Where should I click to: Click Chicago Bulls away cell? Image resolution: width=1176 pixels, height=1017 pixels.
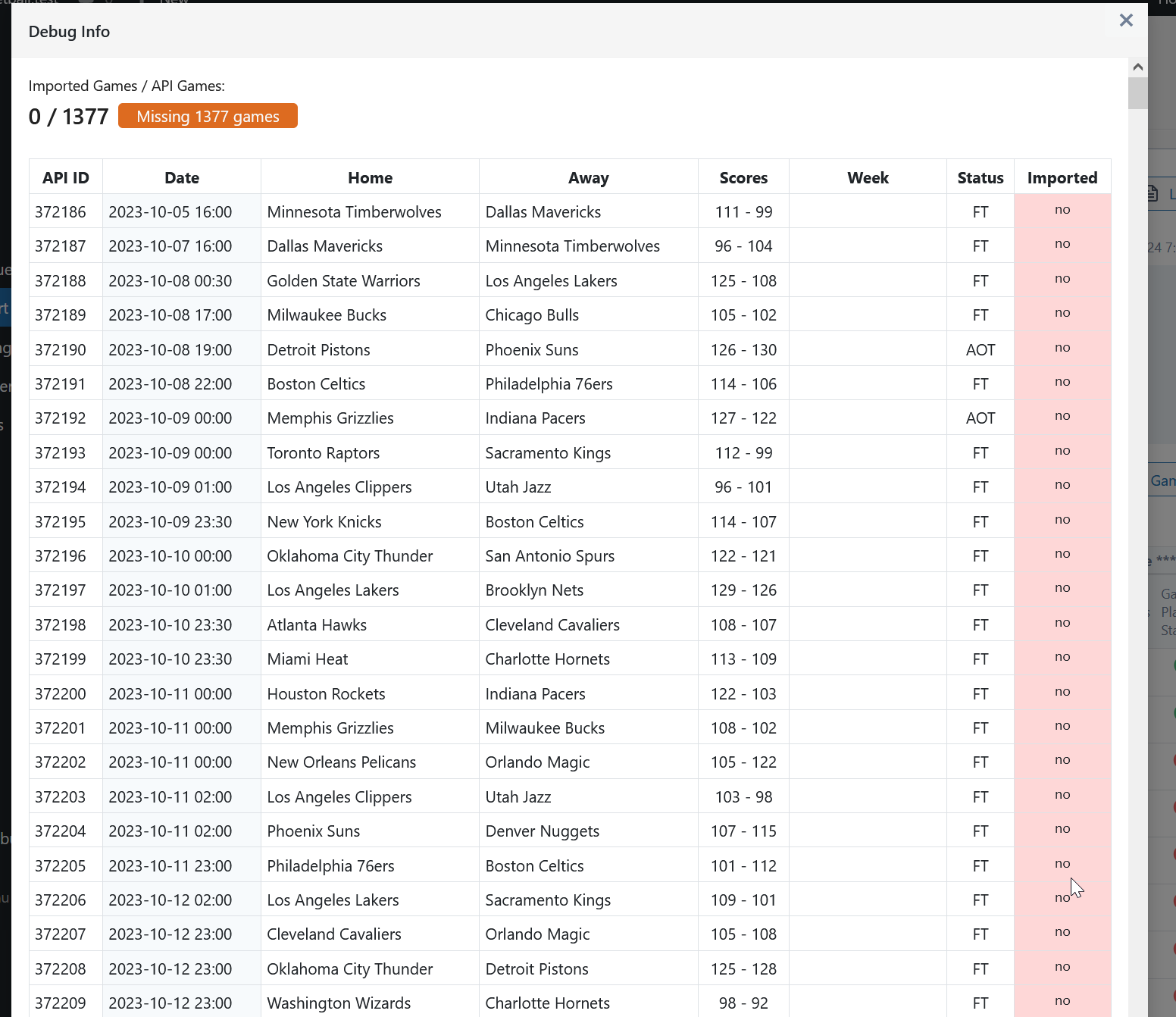(x=589, y=315)
